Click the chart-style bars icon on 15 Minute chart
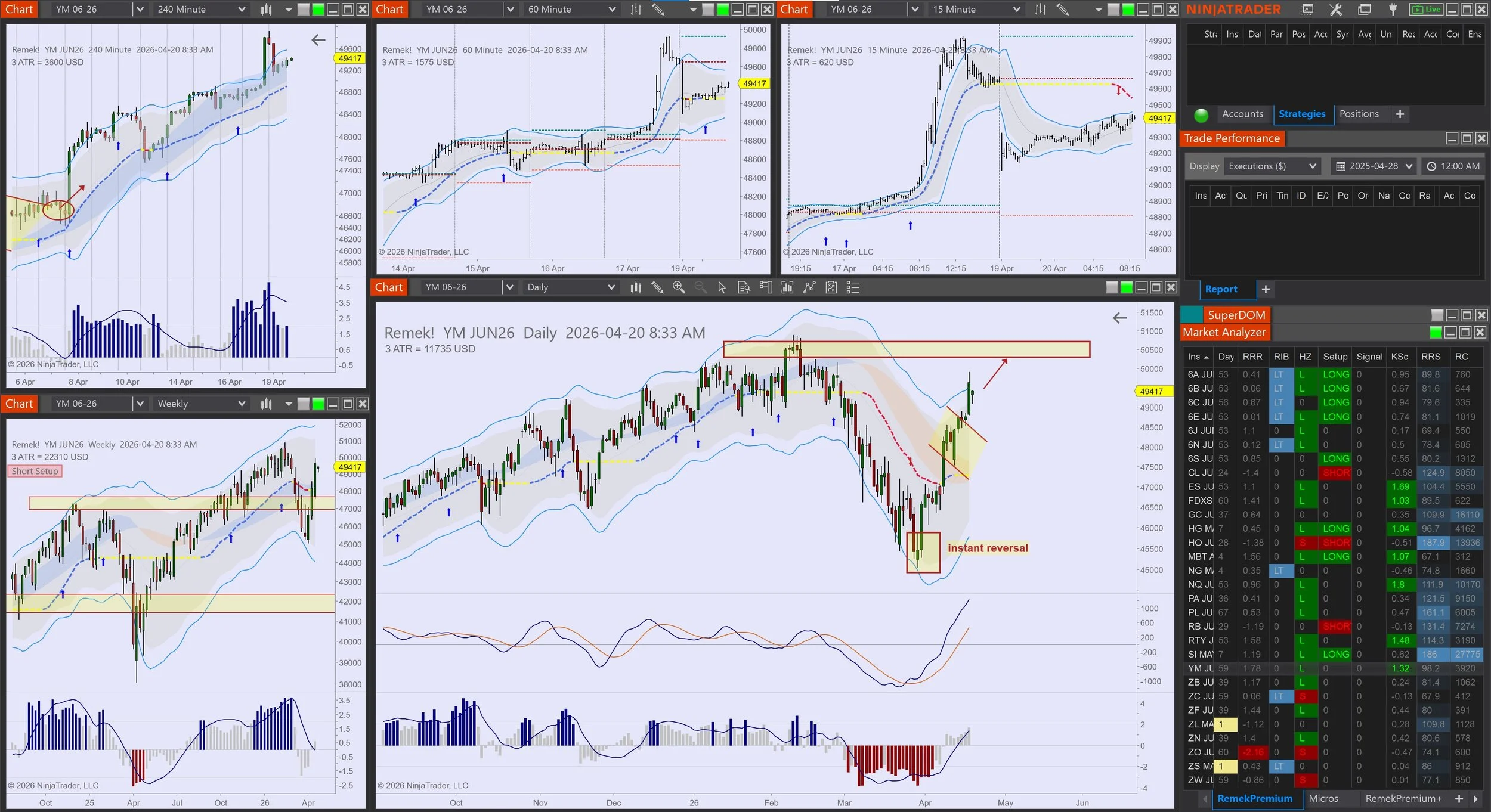Screen dimensions: 1491x812 tap(1040, 9)
